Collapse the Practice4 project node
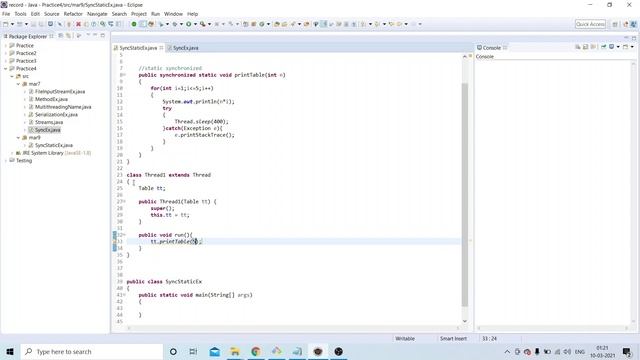The image size is (640, 360). [x=6, y=69]
